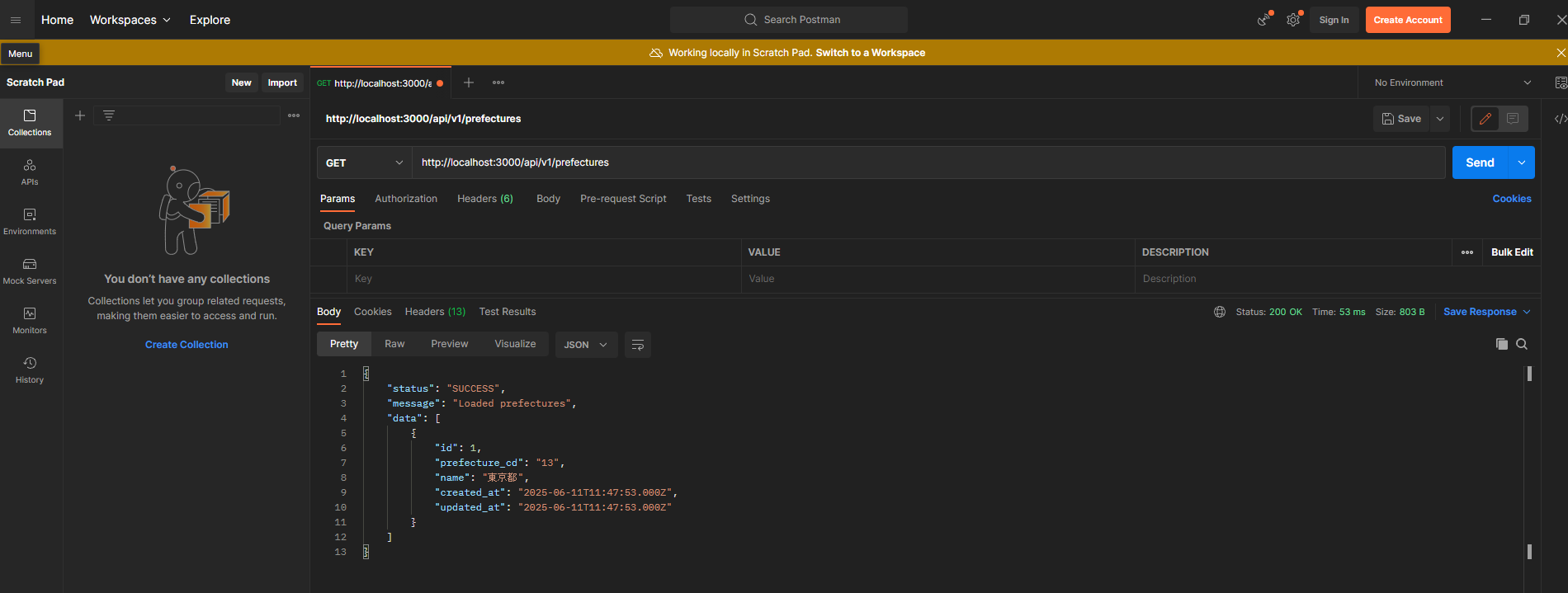The width and height of the screenshot is (1568, 593).
Task: Click the Send button
Action: coord(1479,162)
